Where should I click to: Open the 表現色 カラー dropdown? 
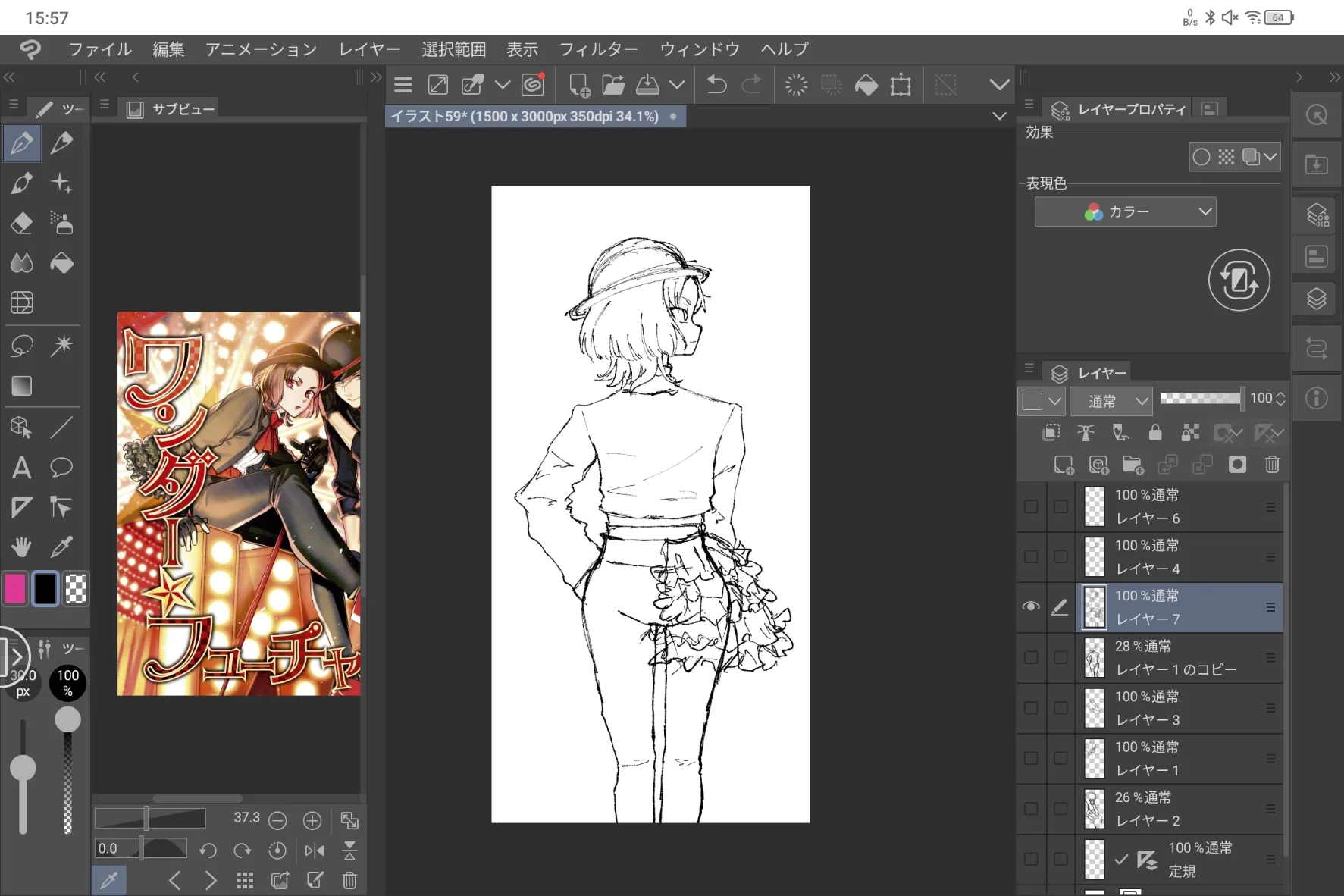pos(1125,212)
